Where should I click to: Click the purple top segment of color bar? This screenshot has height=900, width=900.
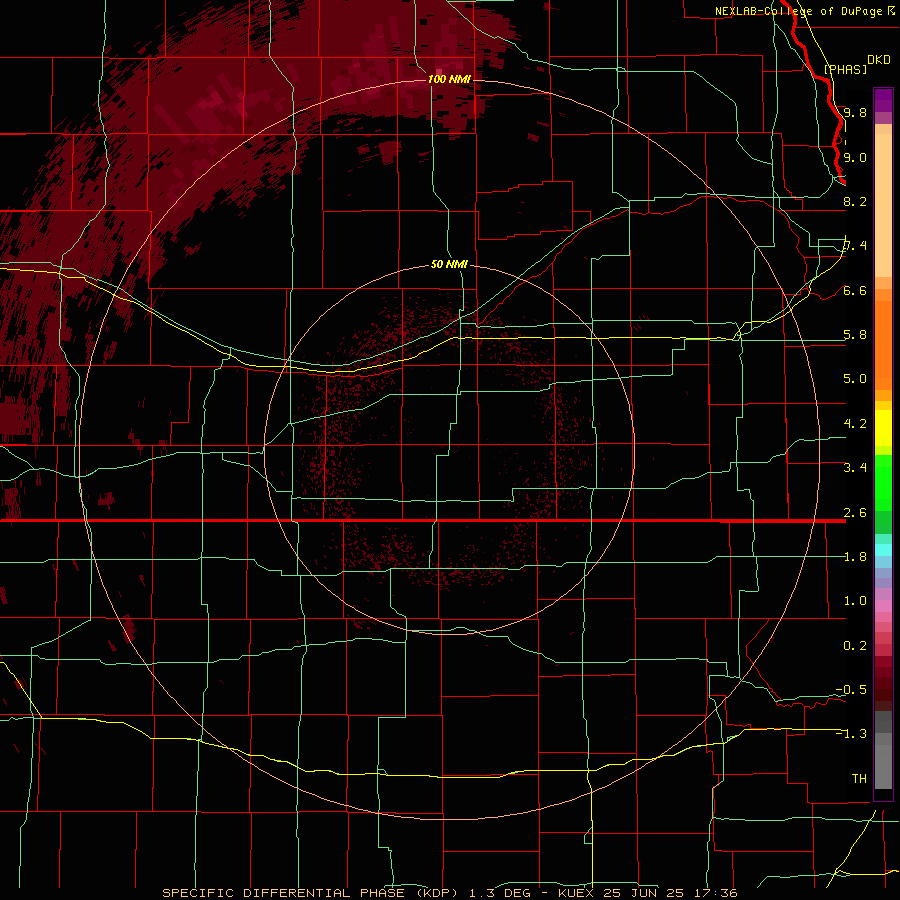coord(883,100)
